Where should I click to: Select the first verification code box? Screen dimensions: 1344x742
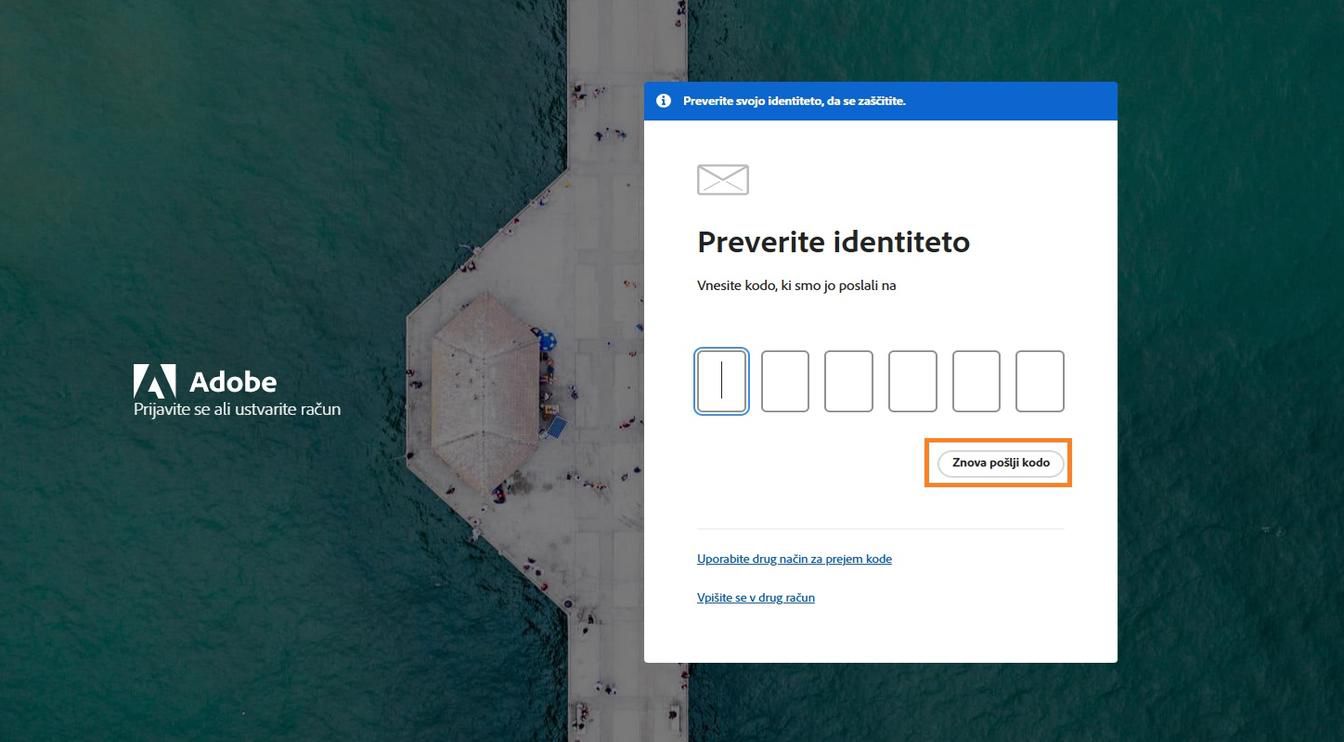point(722,381)
